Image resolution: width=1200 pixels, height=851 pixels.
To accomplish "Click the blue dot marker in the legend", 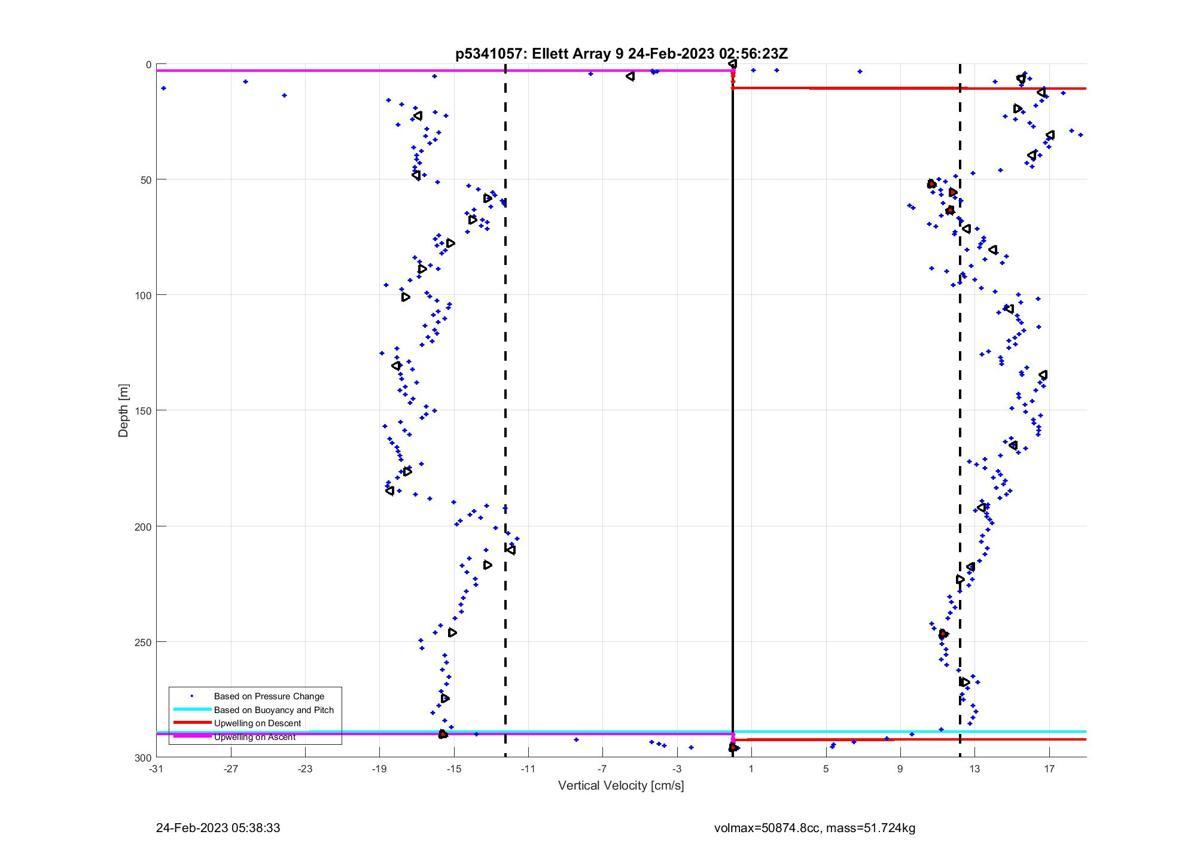I will (x=192, y=696).
